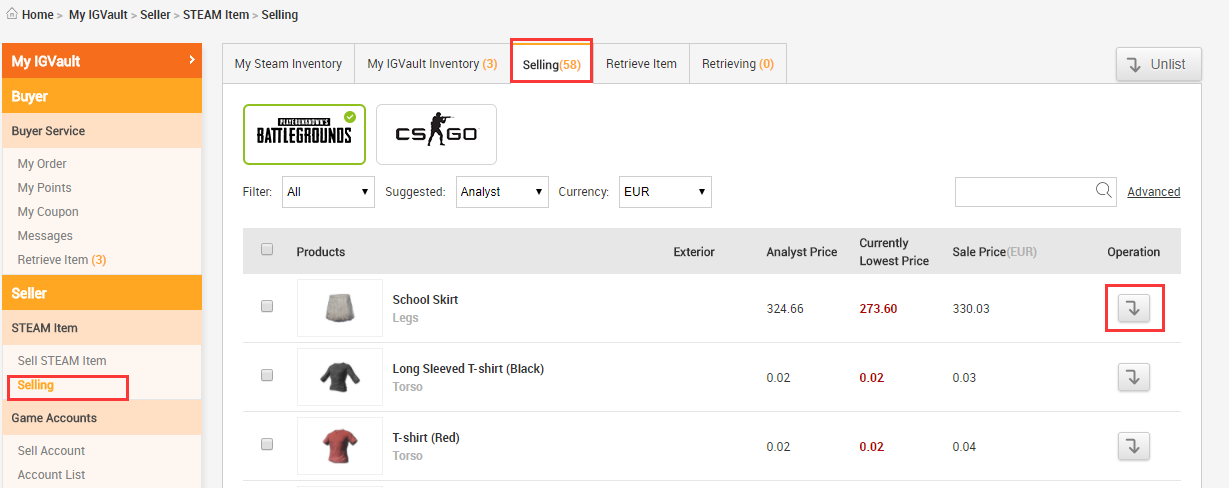Switch to My Steam Inventory tab
1229x488 pixels.
pos(288,63)
